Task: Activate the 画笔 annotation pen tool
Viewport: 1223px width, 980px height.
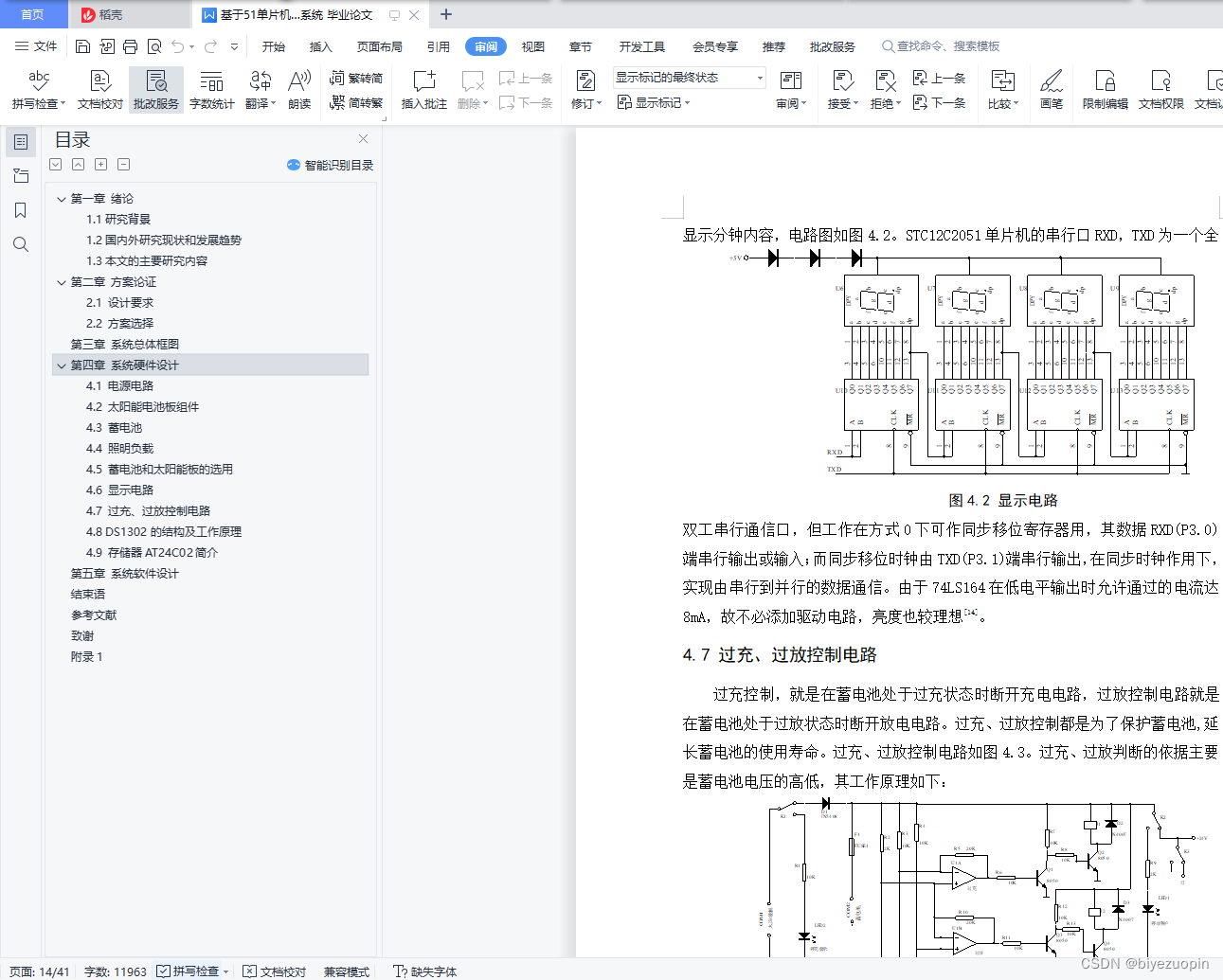Action: (1052, 90)
